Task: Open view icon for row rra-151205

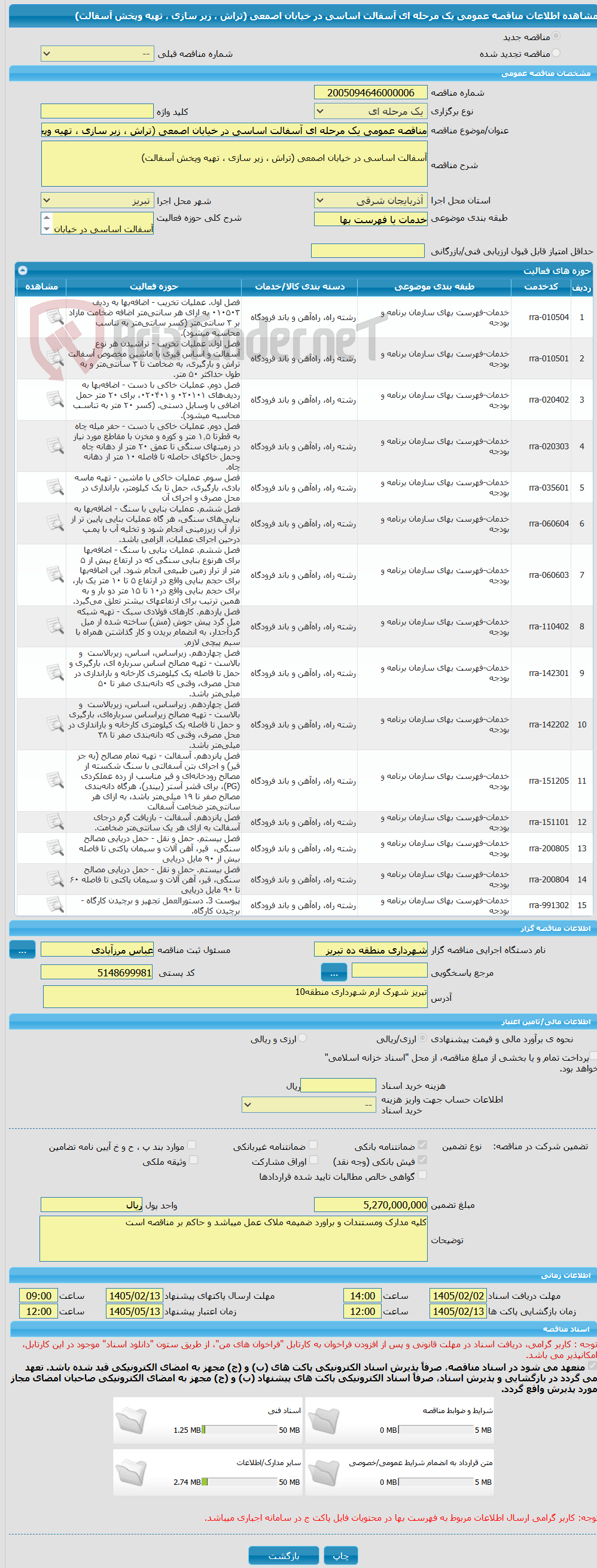Action: pos(56,780)
